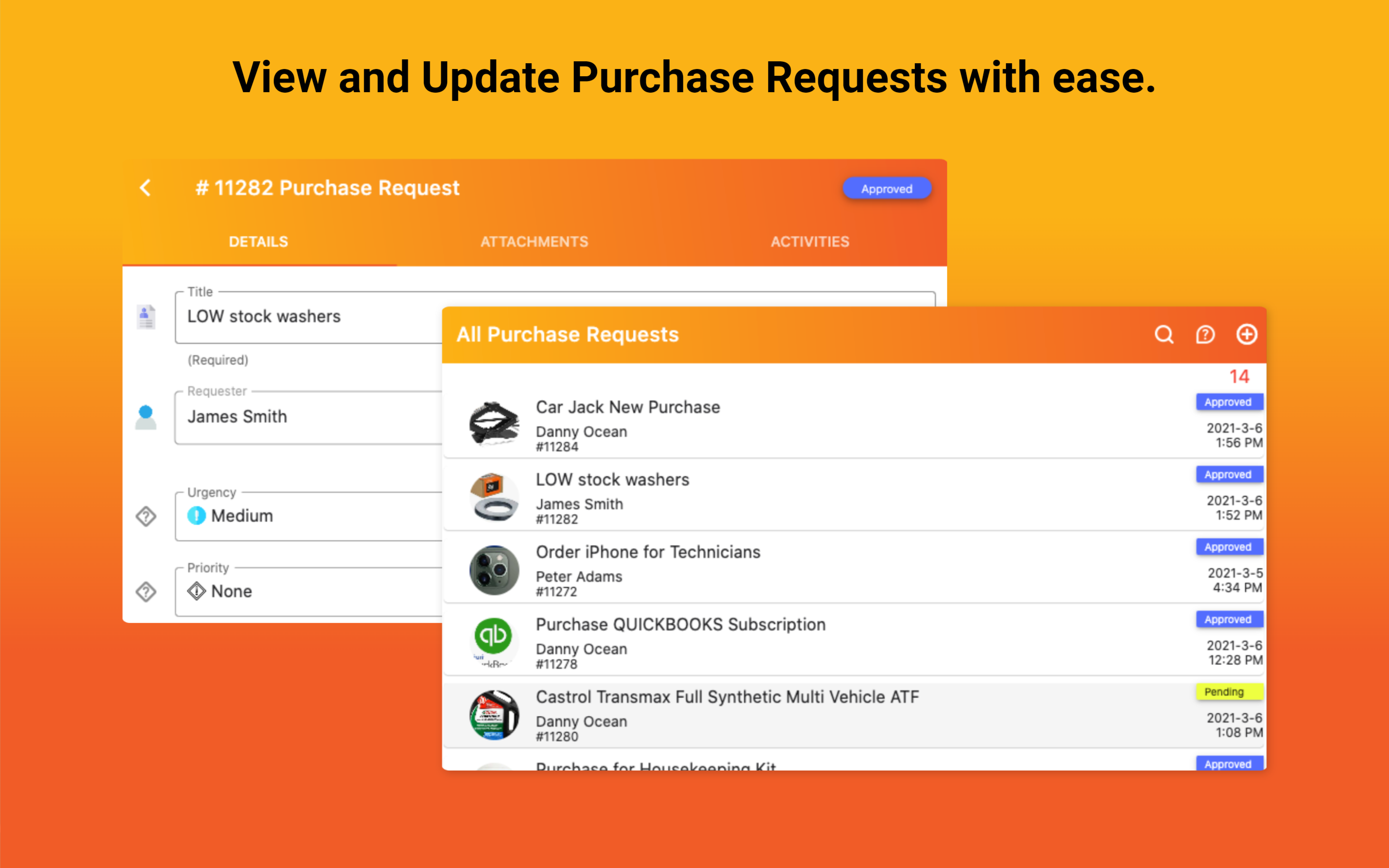Create a new purchase request with the plus icon
Image resolution: width=1389 pixels, height=868 pixels.
click(x=1247, y=335)
